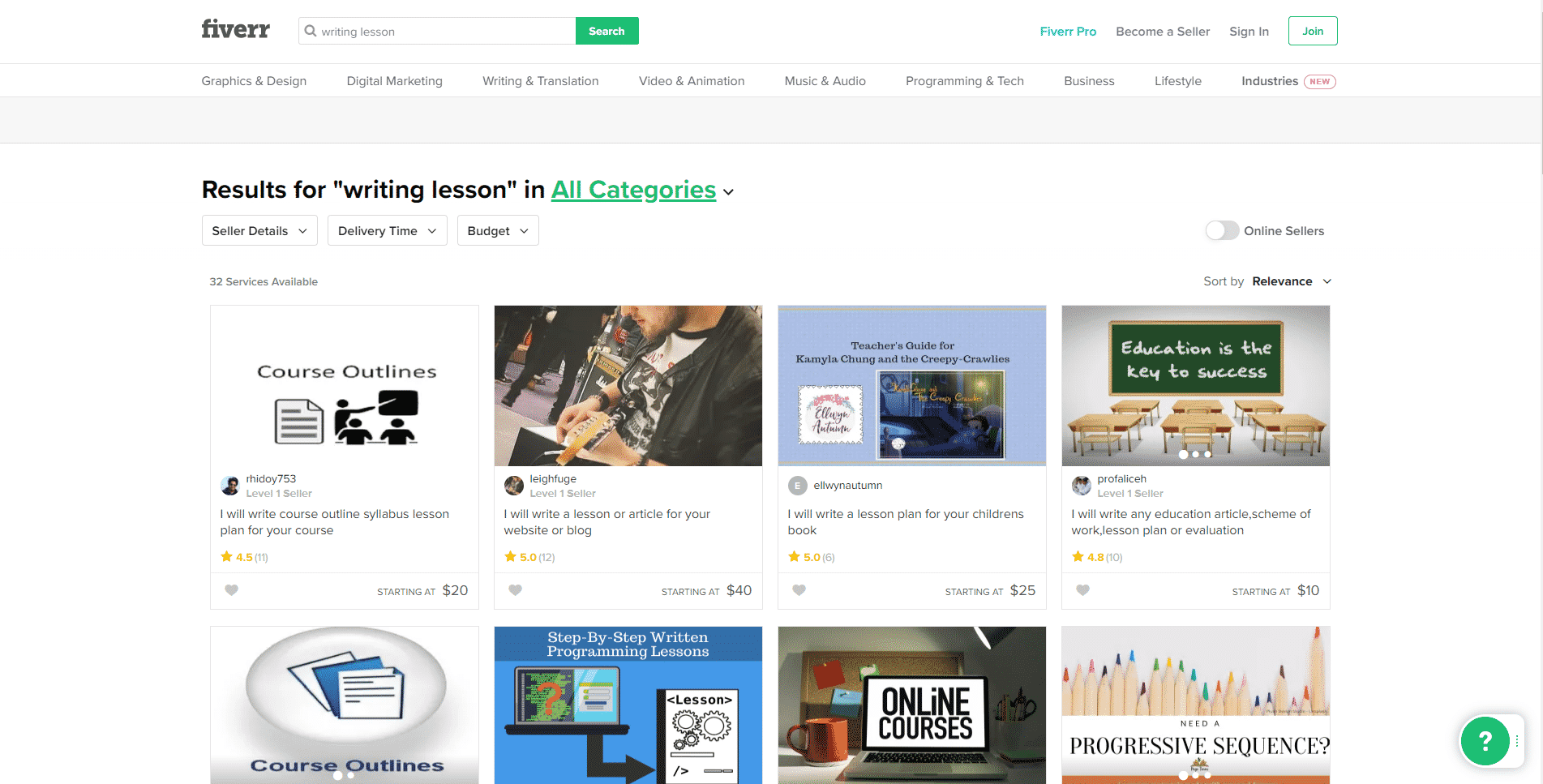Open the All Categories link
This screenshot has height=784, width=1543.
point(633,190)
